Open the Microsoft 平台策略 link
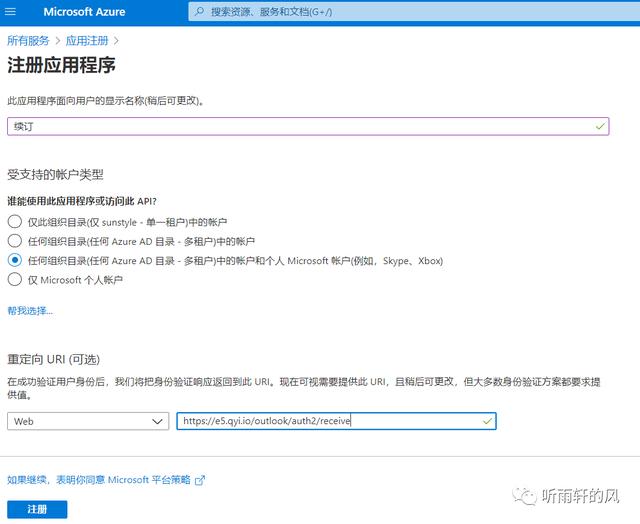This screenshot has height=524, width=640. [99, 480]
